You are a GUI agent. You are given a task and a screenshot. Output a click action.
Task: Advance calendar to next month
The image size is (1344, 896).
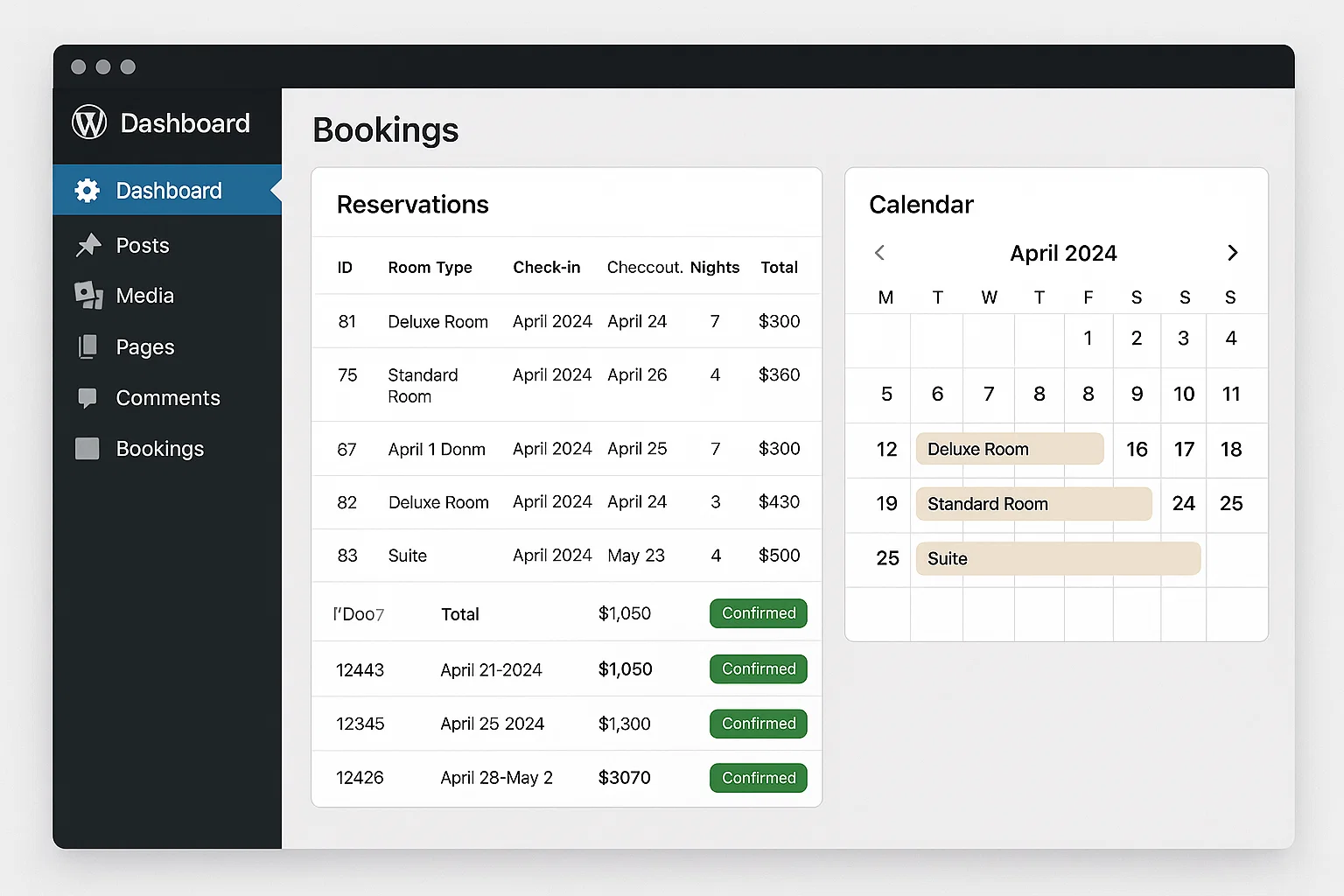[1232, 253]
